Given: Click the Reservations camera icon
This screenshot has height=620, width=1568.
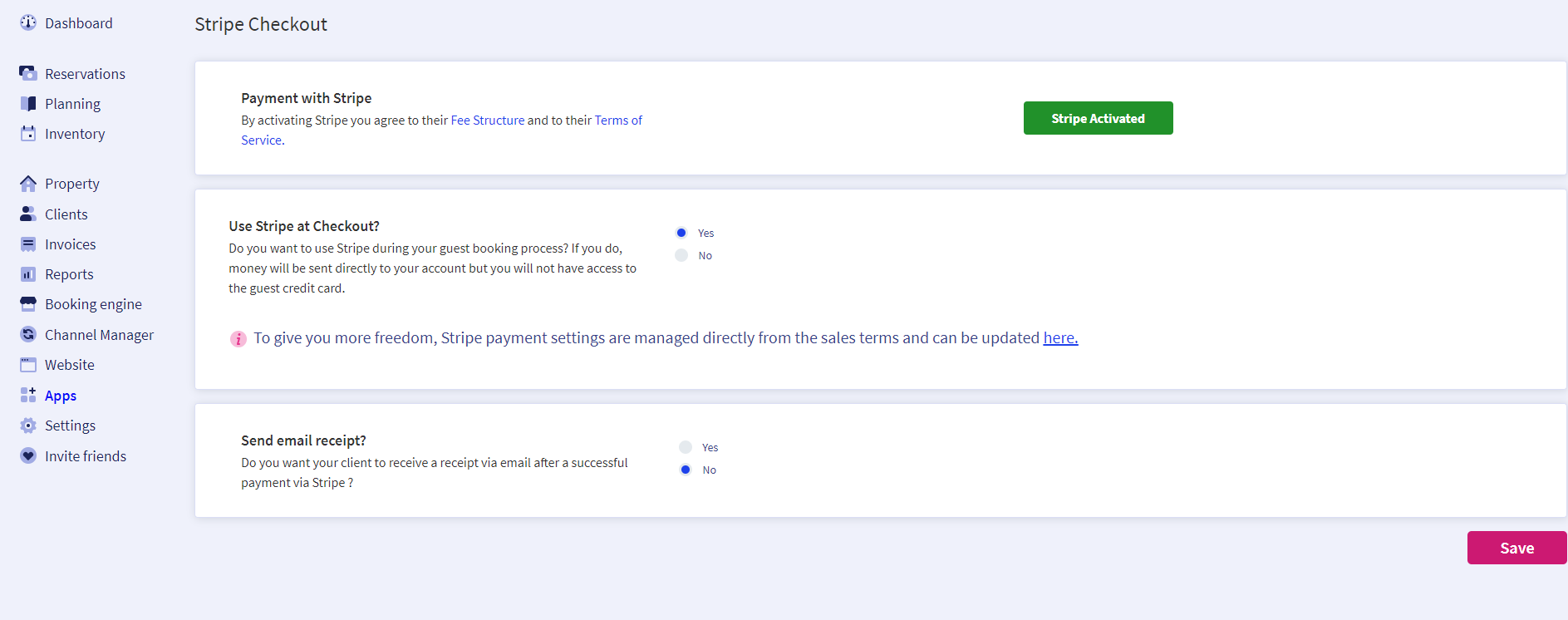Looking at the screenshot, I should pos(28,73).
